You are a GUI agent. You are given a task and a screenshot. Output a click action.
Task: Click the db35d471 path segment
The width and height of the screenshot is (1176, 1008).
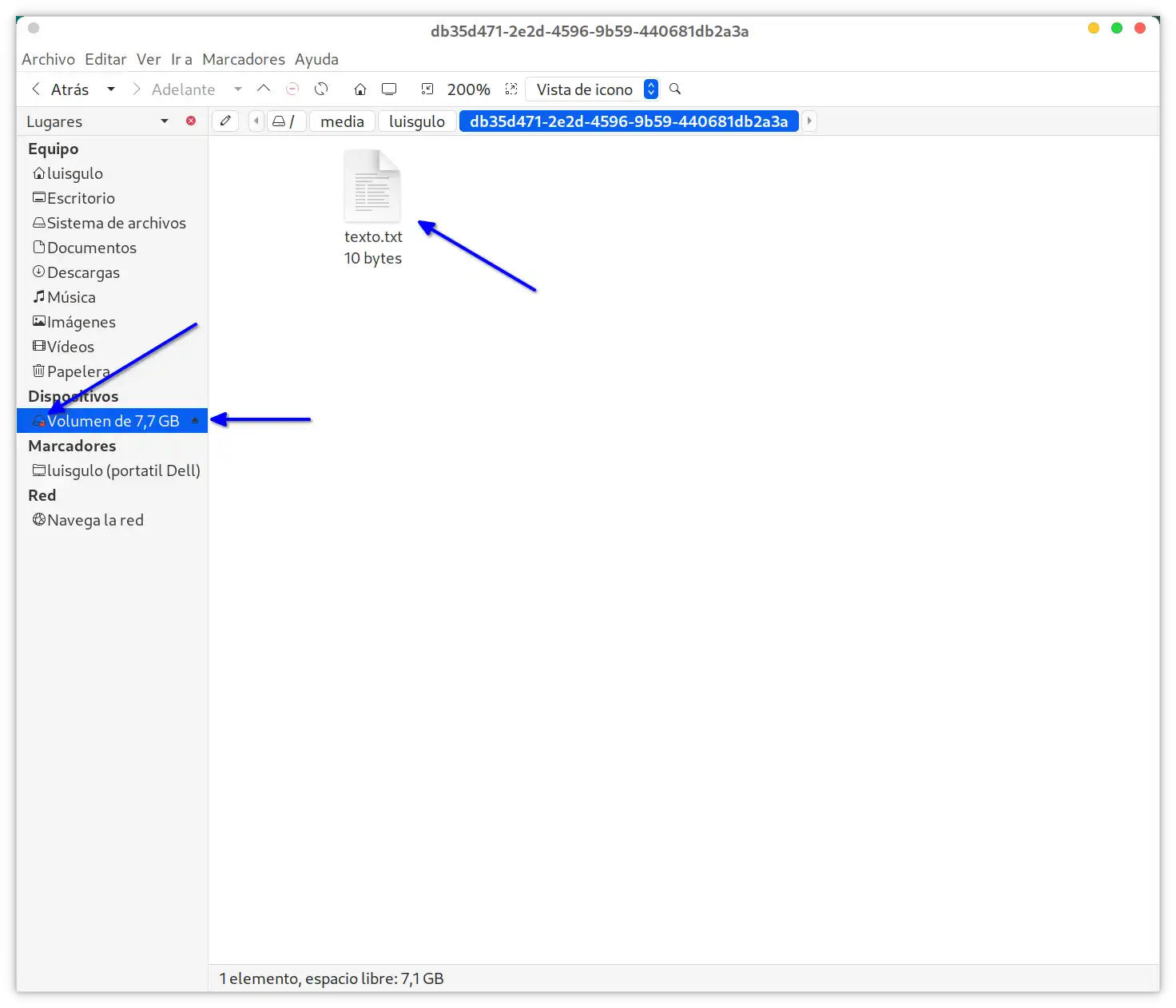tap(629, 121)
